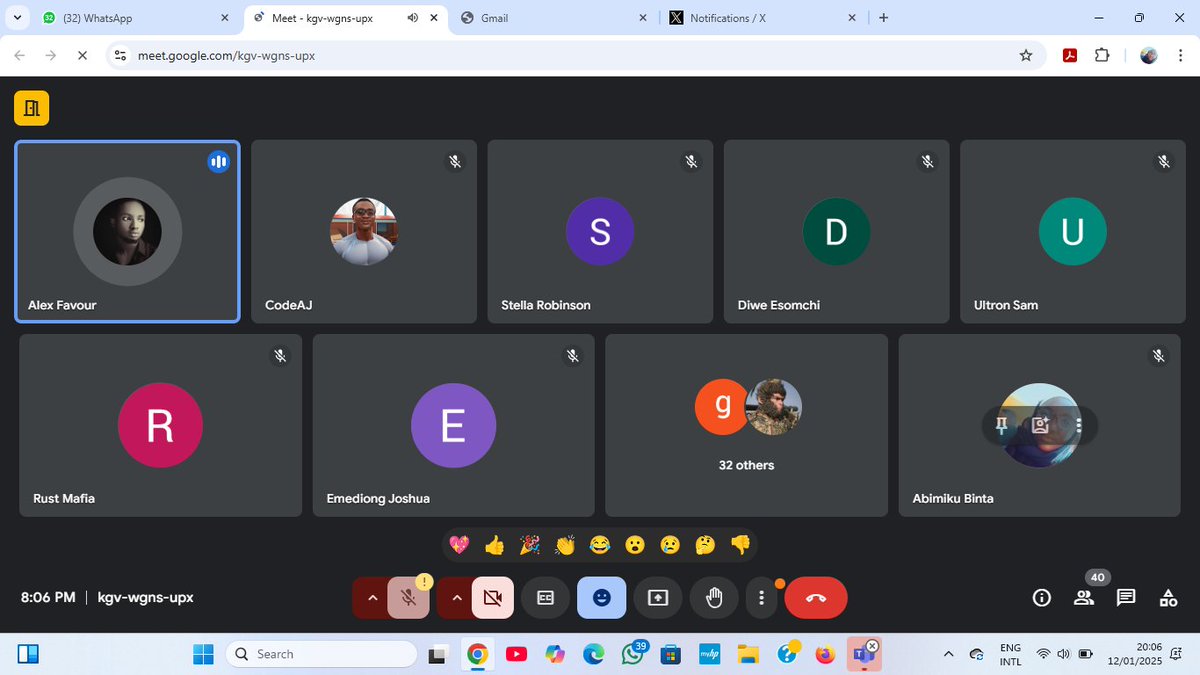Toggle the emoji reactions panel button
The image size is (1200, 675).
(x=602, y=598)
